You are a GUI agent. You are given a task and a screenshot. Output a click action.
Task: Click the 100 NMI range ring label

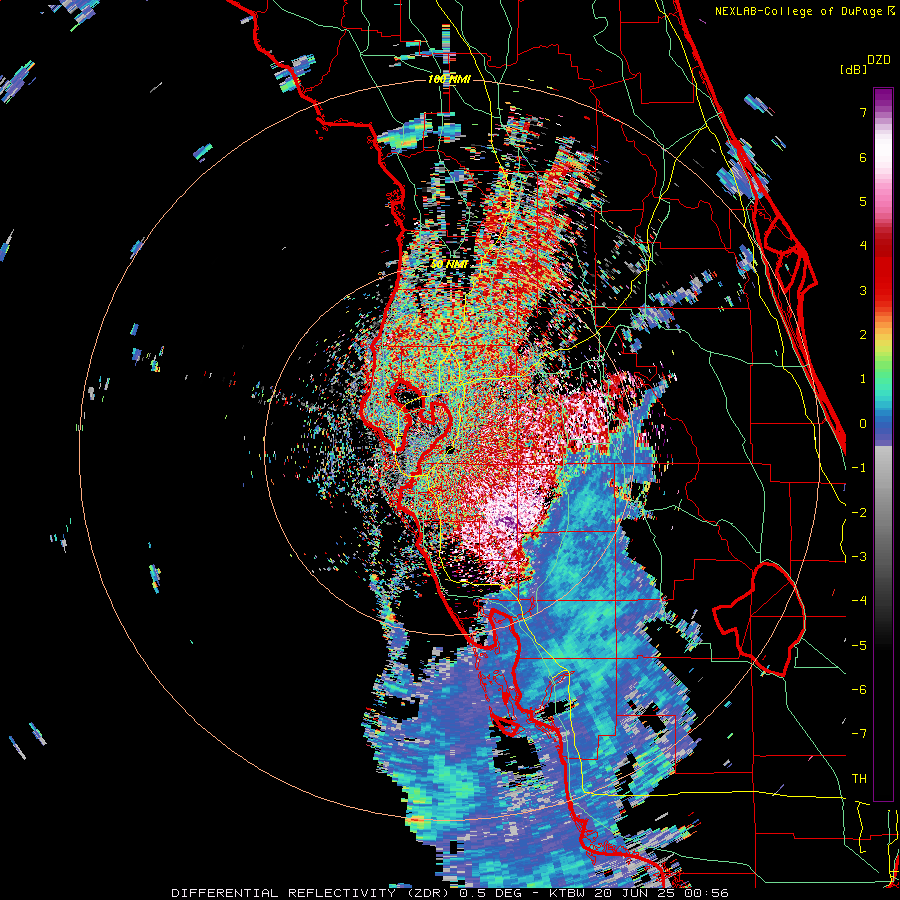(x=449, y=79)
